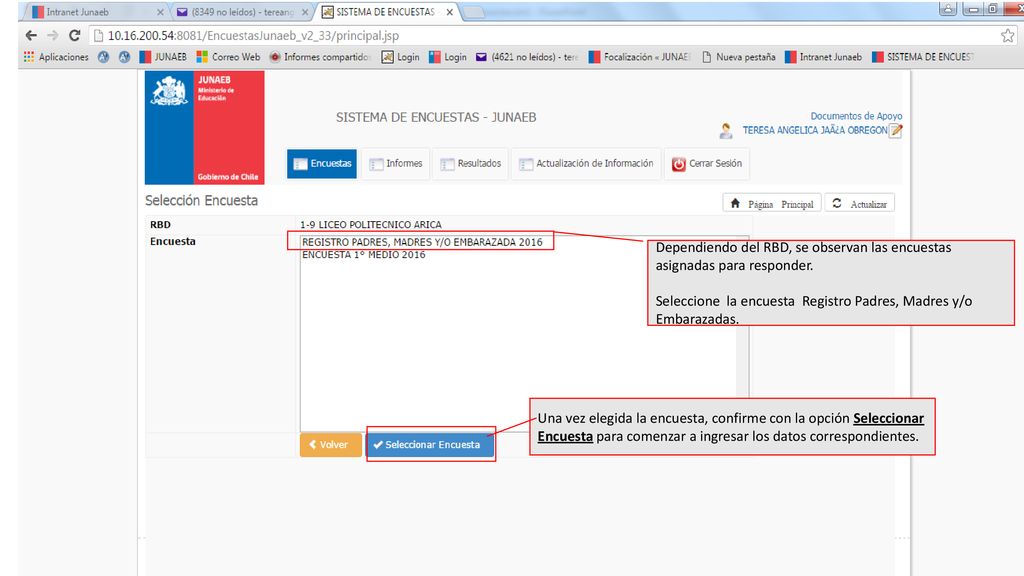
Task: Close the SISTEMA DE ENCUESTAS browser tab
Action: coord(449,12)
